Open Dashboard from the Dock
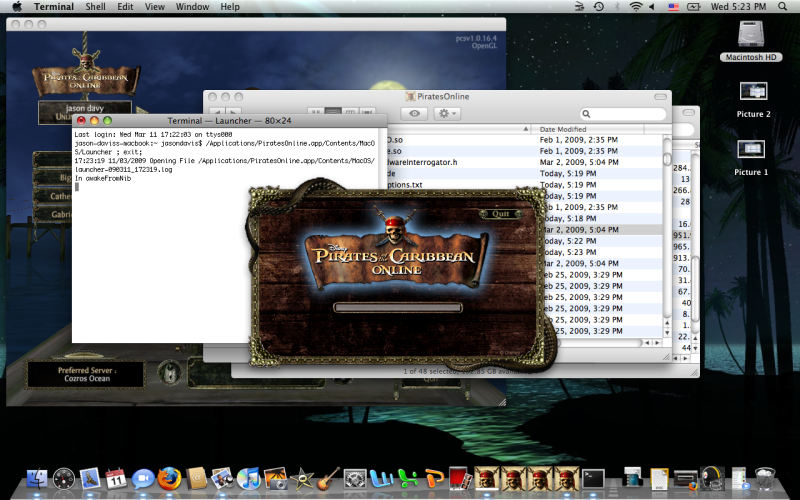800x500 pixels. (x=63, y=479)
